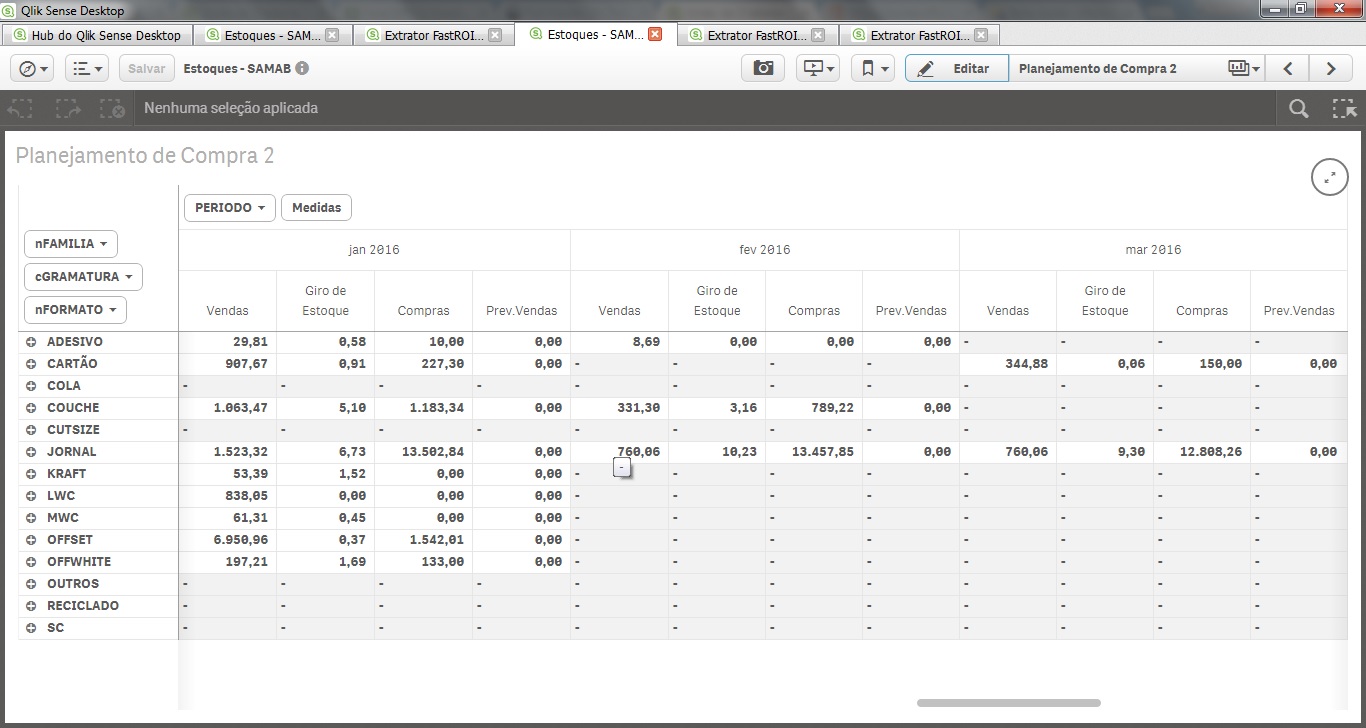The height and width of the screenshot is (728, 1366).
Task: Click the Editar button
Action: (x=957, y=68)
